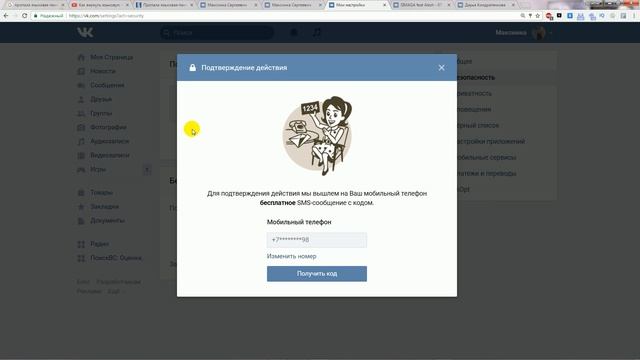The width and height of the screenshot is (640, 360).
Task: Open Видеозаписи in sidebar
Action: tap(110, 155)
